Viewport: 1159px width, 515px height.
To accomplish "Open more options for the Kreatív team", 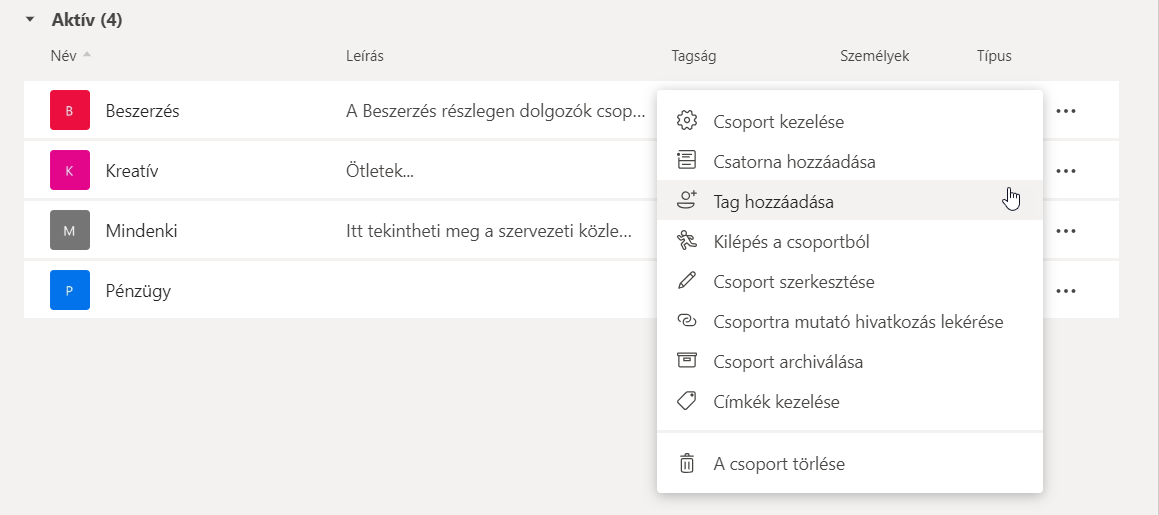I will point(1066,171).
